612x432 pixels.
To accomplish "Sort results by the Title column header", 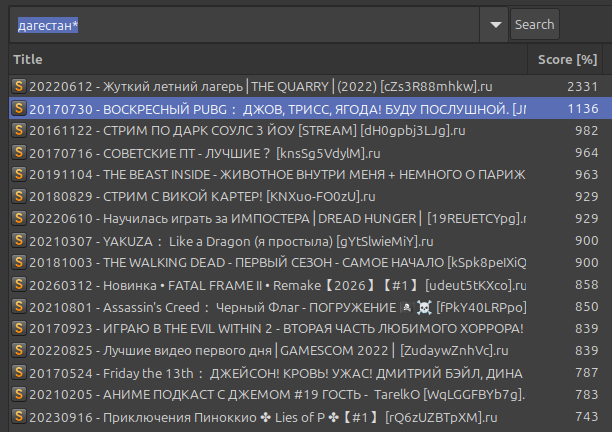I will pos(268,59).
